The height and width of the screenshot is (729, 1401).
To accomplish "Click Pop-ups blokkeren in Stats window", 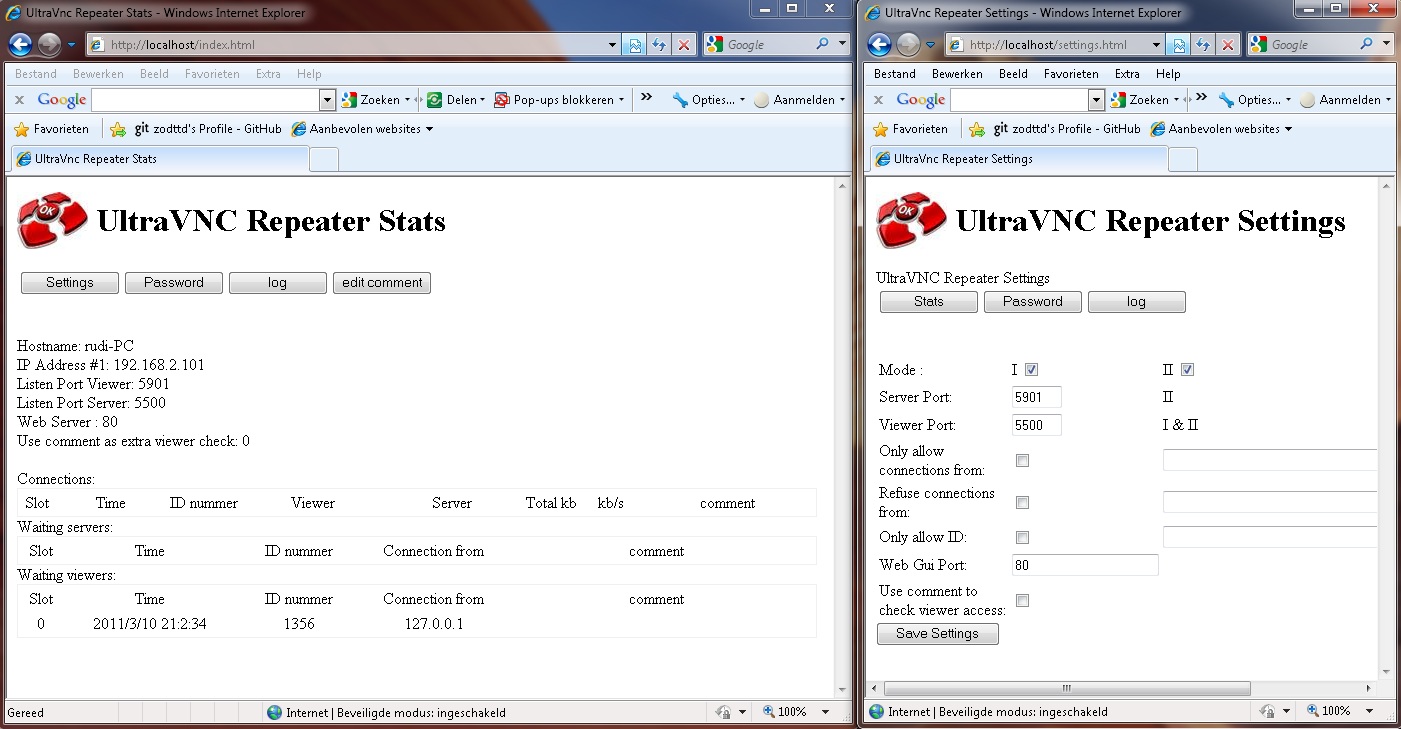I will point(559,100).
